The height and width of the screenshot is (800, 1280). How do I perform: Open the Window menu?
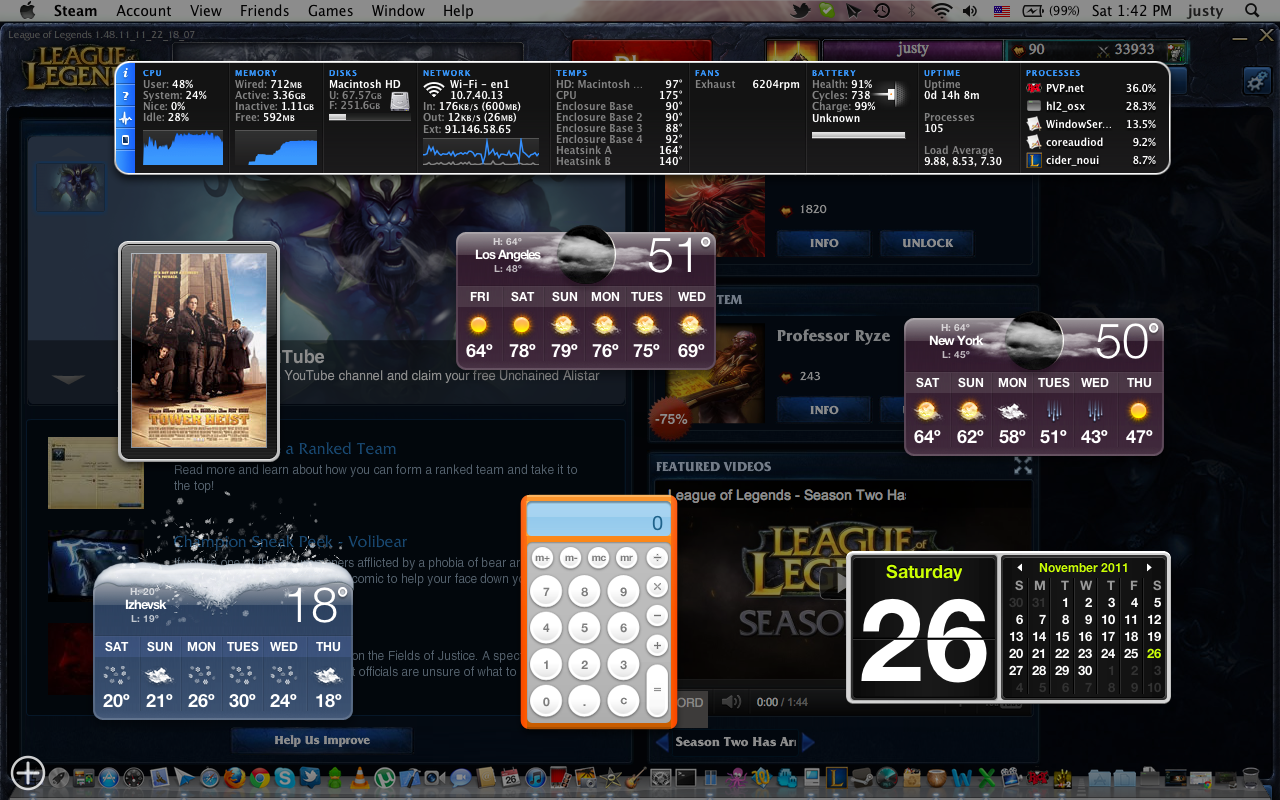(x=398, y=11)
